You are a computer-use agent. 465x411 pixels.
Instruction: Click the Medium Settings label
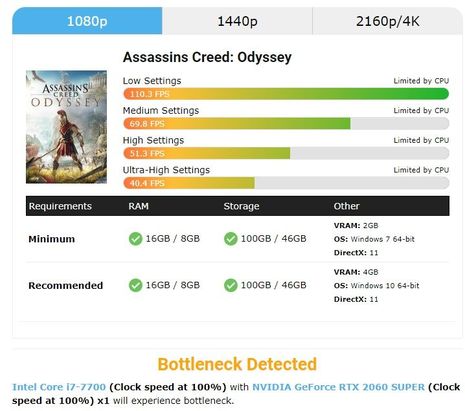tap(161, 110)
